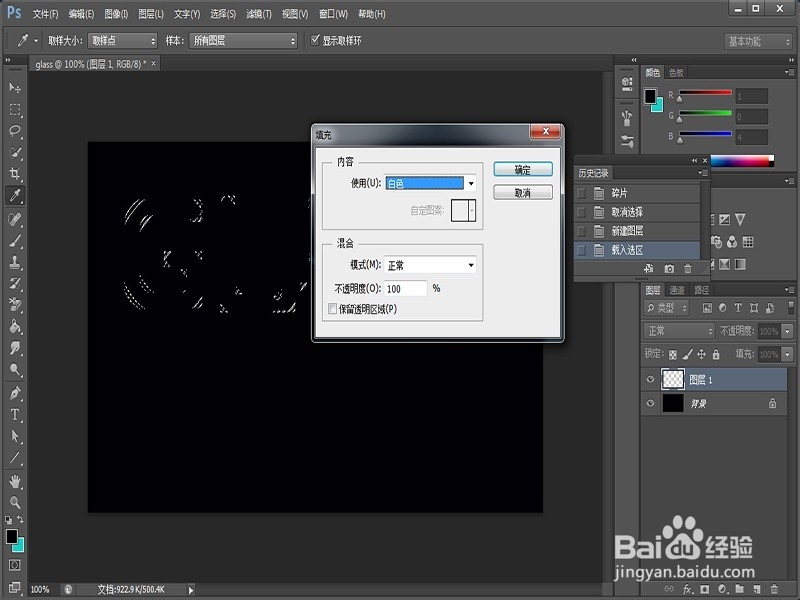The width and height of the screenshot is (800, 600).
Task: Toggle history brush source box for 载入选区
Action: [x=581, y=250]
